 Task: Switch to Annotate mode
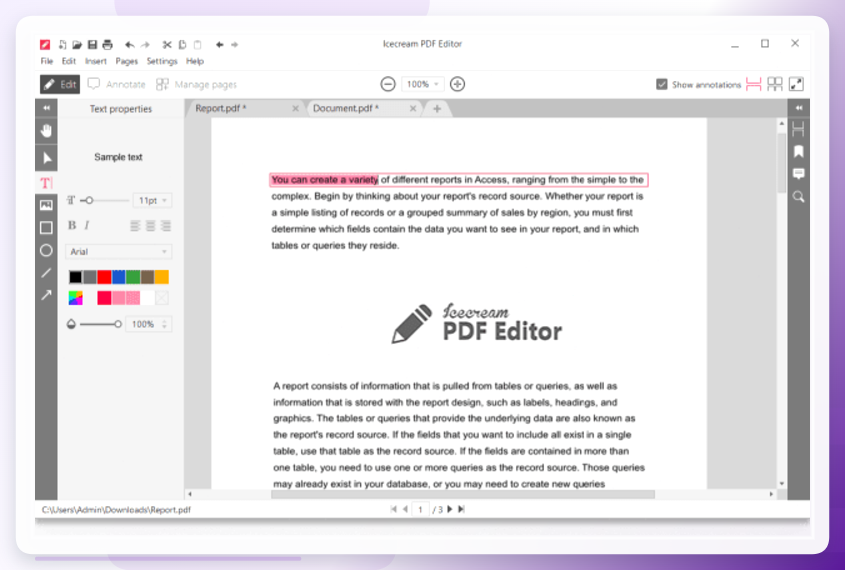(117, 84)
